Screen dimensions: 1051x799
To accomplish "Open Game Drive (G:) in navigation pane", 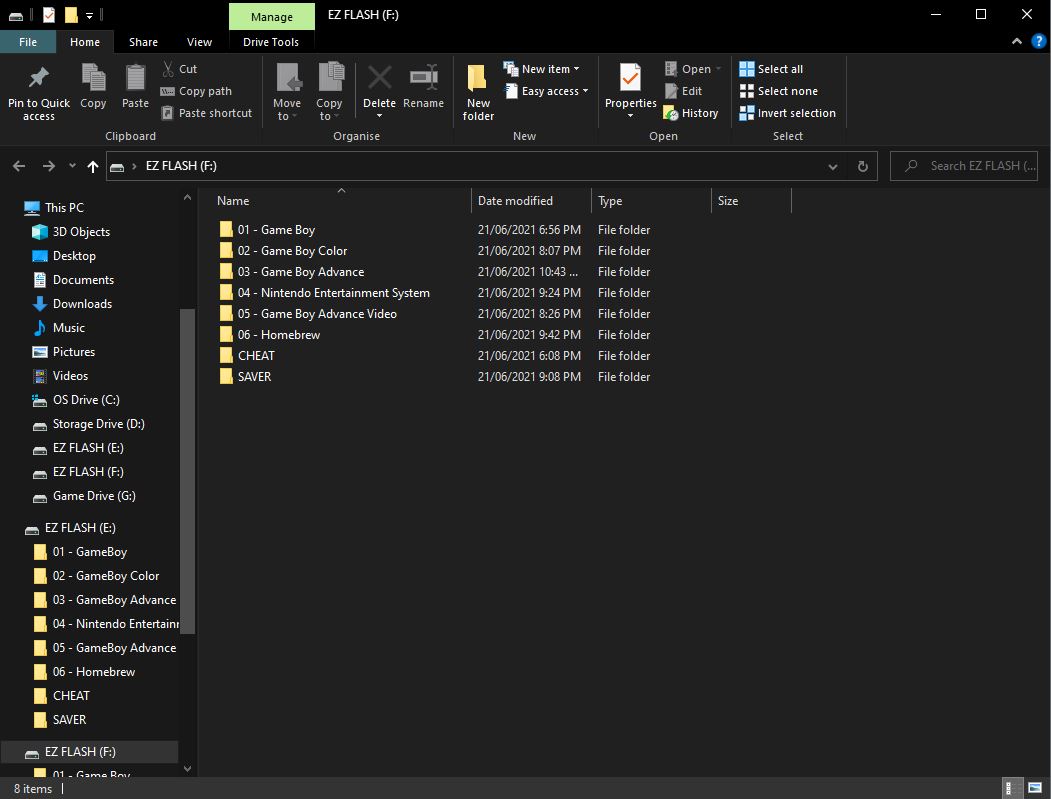I will pos(84,496).
